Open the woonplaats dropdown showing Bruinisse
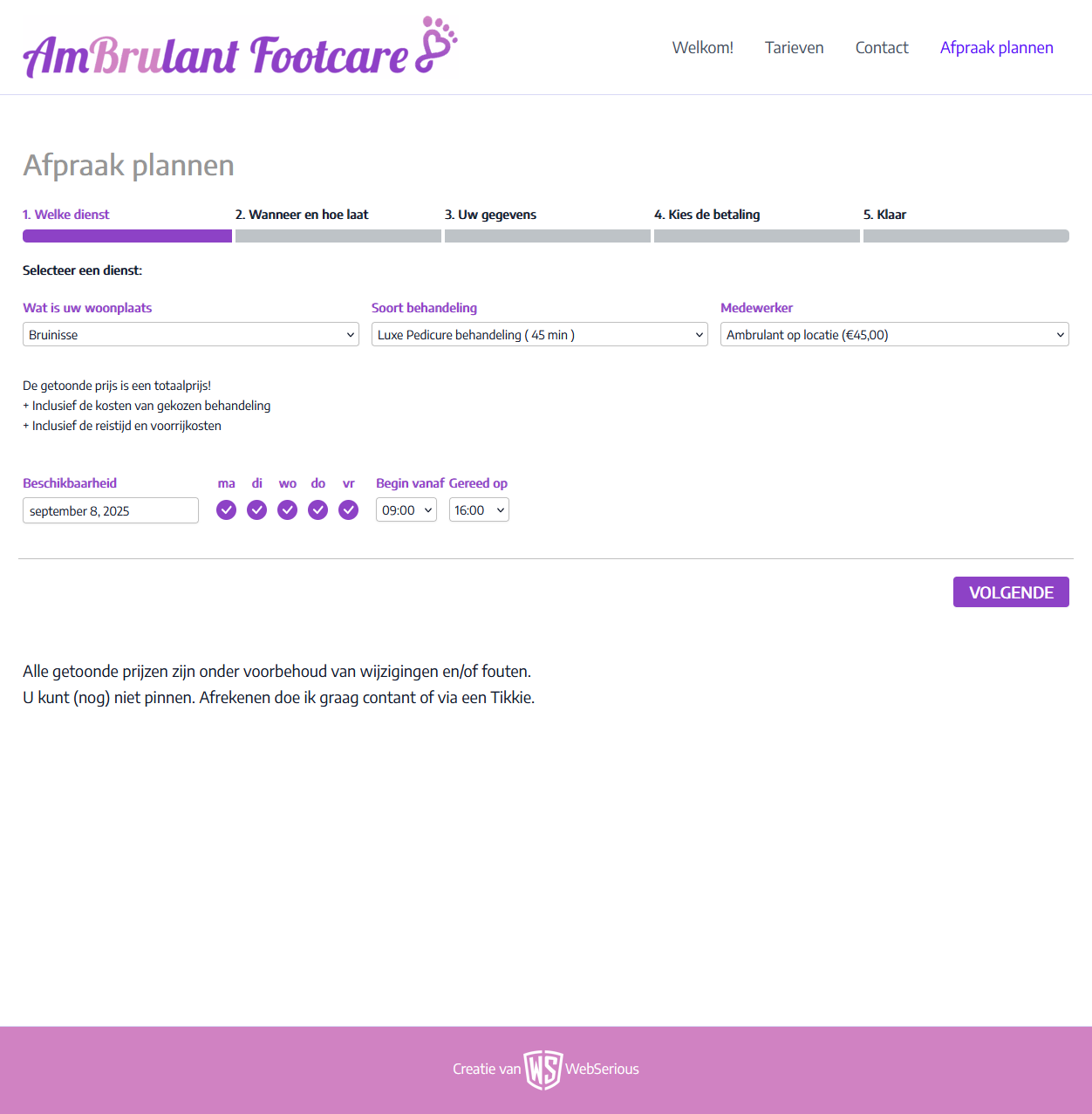Image resolution: width=1092 pixels, height=1114 pixels. coord(190,335)
